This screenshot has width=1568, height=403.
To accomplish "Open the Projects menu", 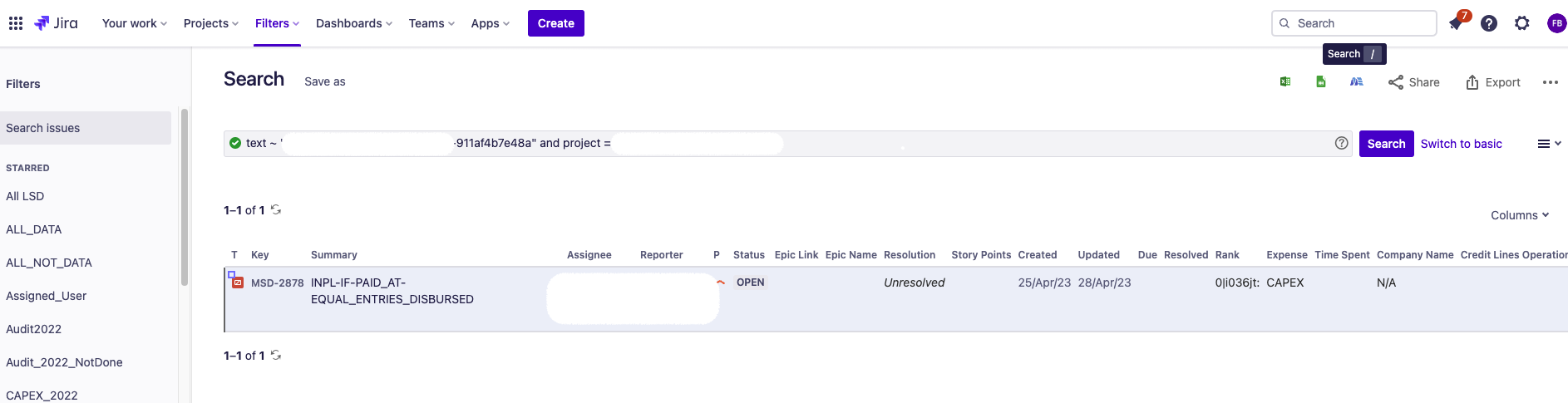I will click(x=211, y=23).
